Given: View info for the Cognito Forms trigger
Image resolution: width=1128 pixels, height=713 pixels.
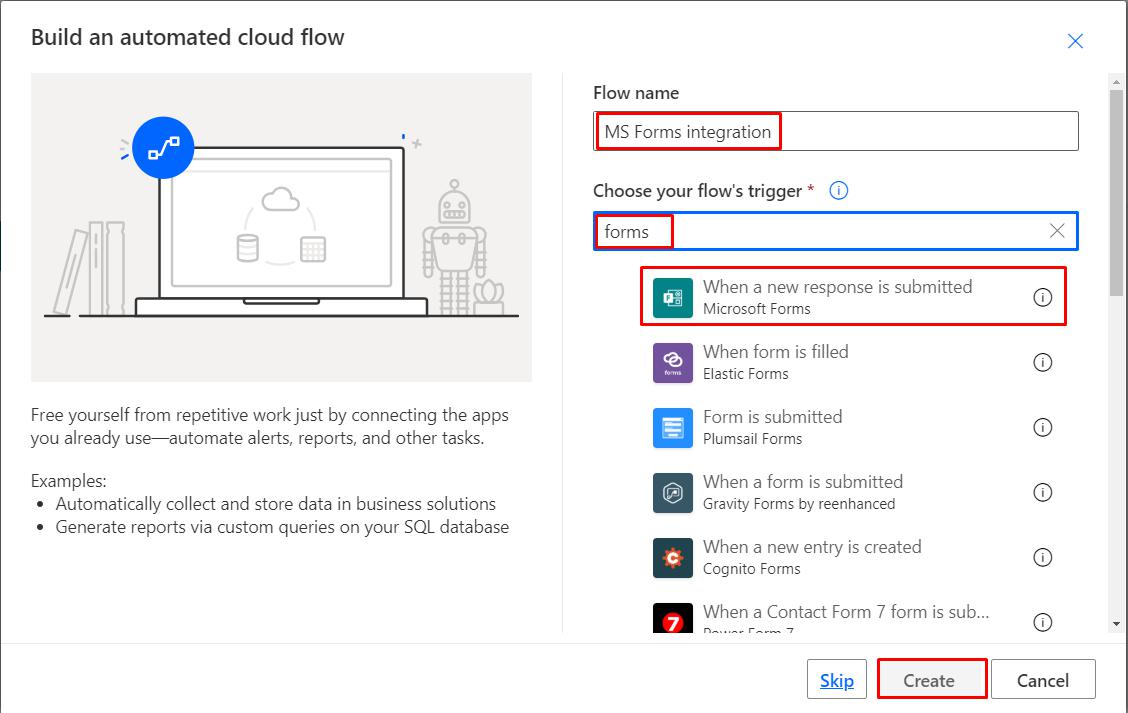Looking at the screenshot, I should pyautogui.click(x=1042, y=557).
